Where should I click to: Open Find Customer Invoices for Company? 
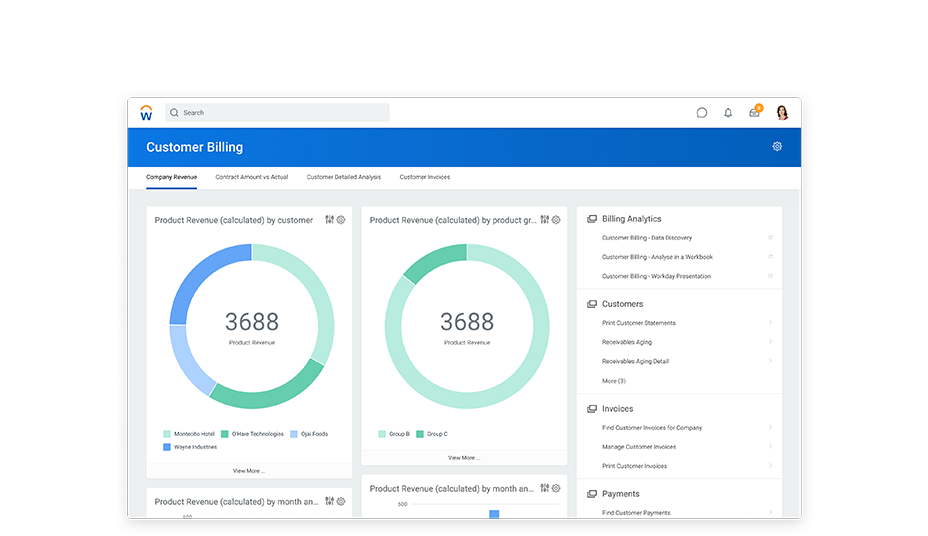click(652, 428)
